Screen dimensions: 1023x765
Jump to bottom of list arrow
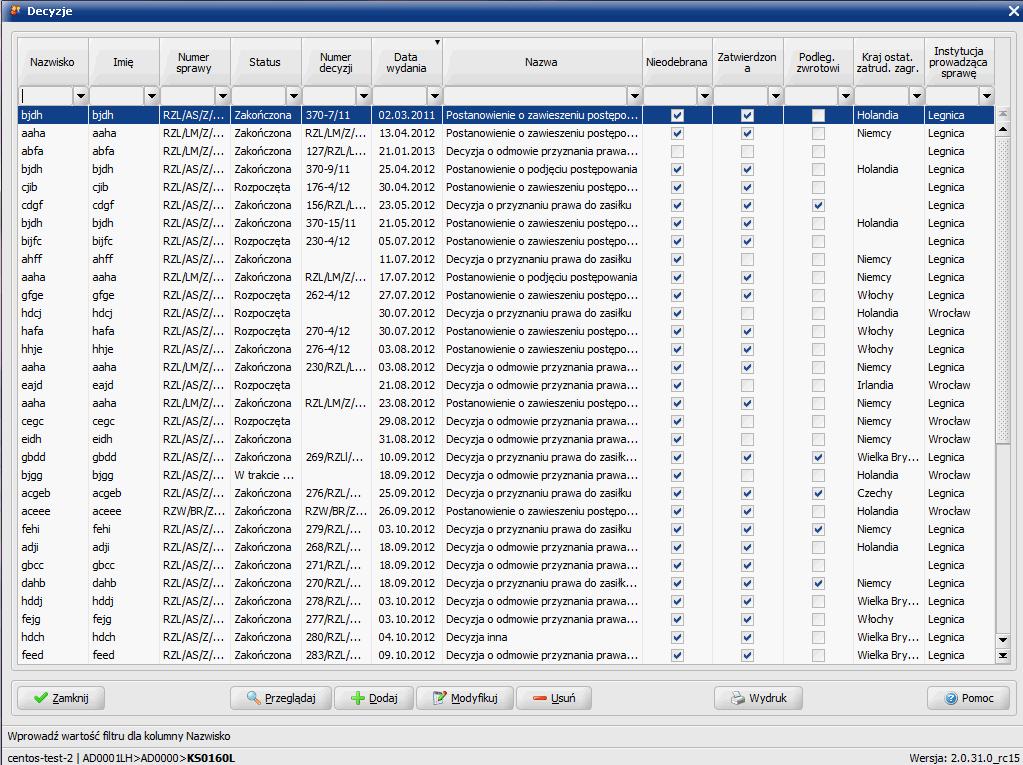click(x=1003, y=655)
